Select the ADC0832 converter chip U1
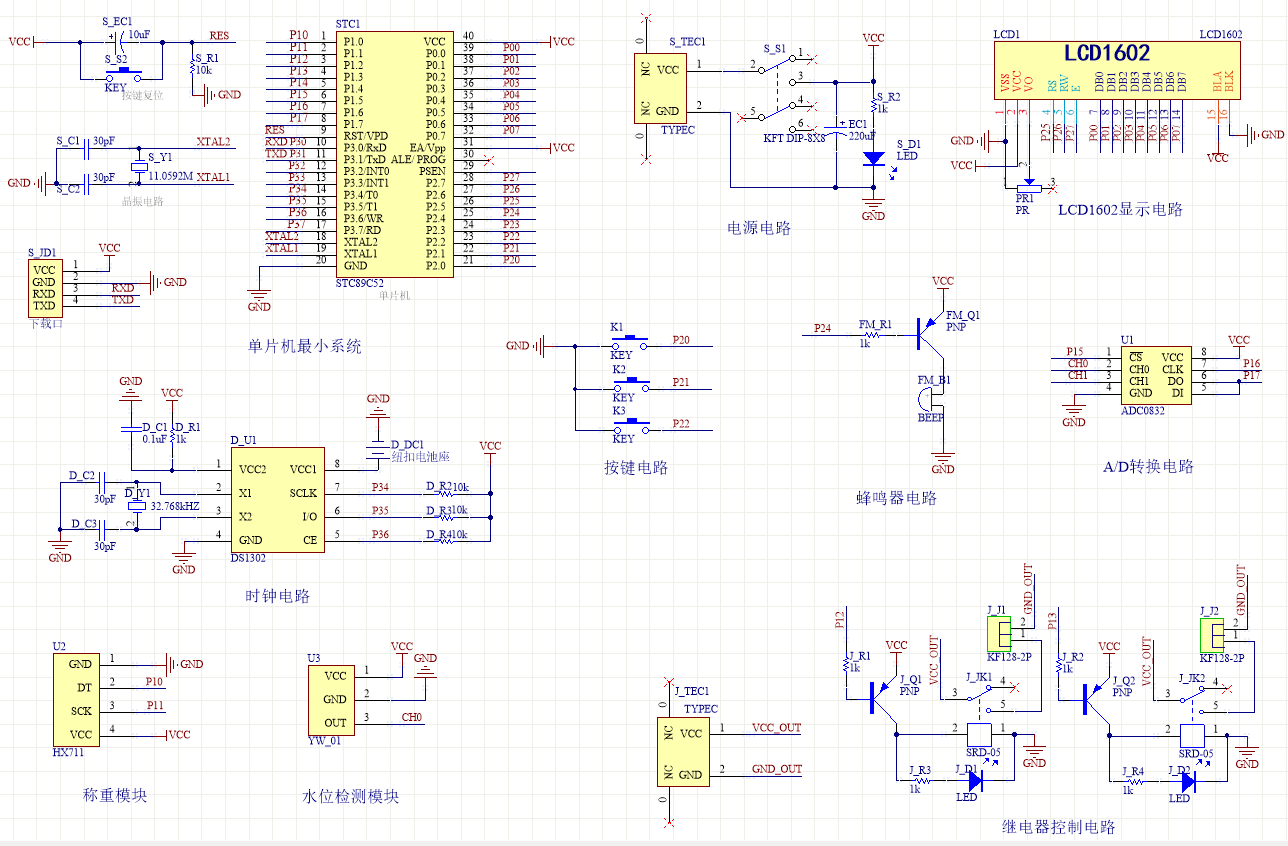Viewport: 1288px width, 846px height. [x=1154, y=375]
